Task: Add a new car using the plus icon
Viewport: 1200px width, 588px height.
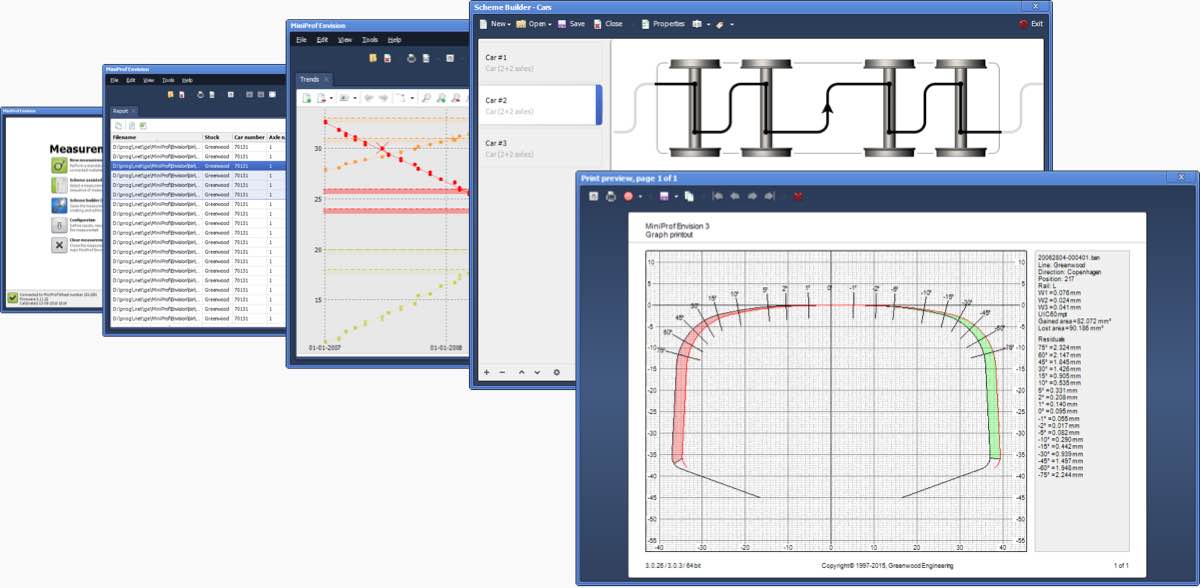Action: [x=486, y=372]
